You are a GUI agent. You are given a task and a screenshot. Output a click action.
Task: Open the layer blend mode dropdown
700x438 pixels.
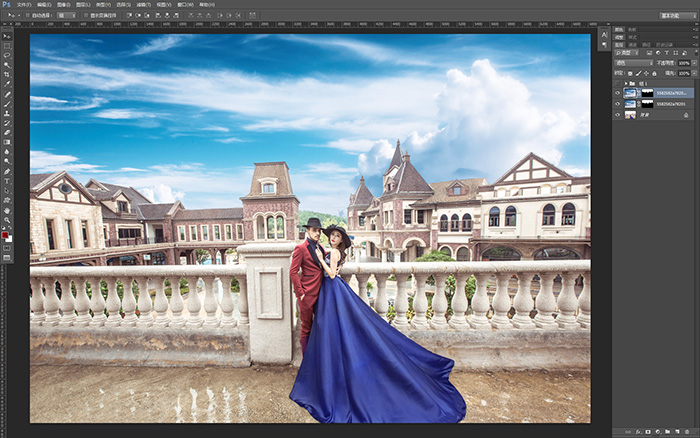coord(633,63)
